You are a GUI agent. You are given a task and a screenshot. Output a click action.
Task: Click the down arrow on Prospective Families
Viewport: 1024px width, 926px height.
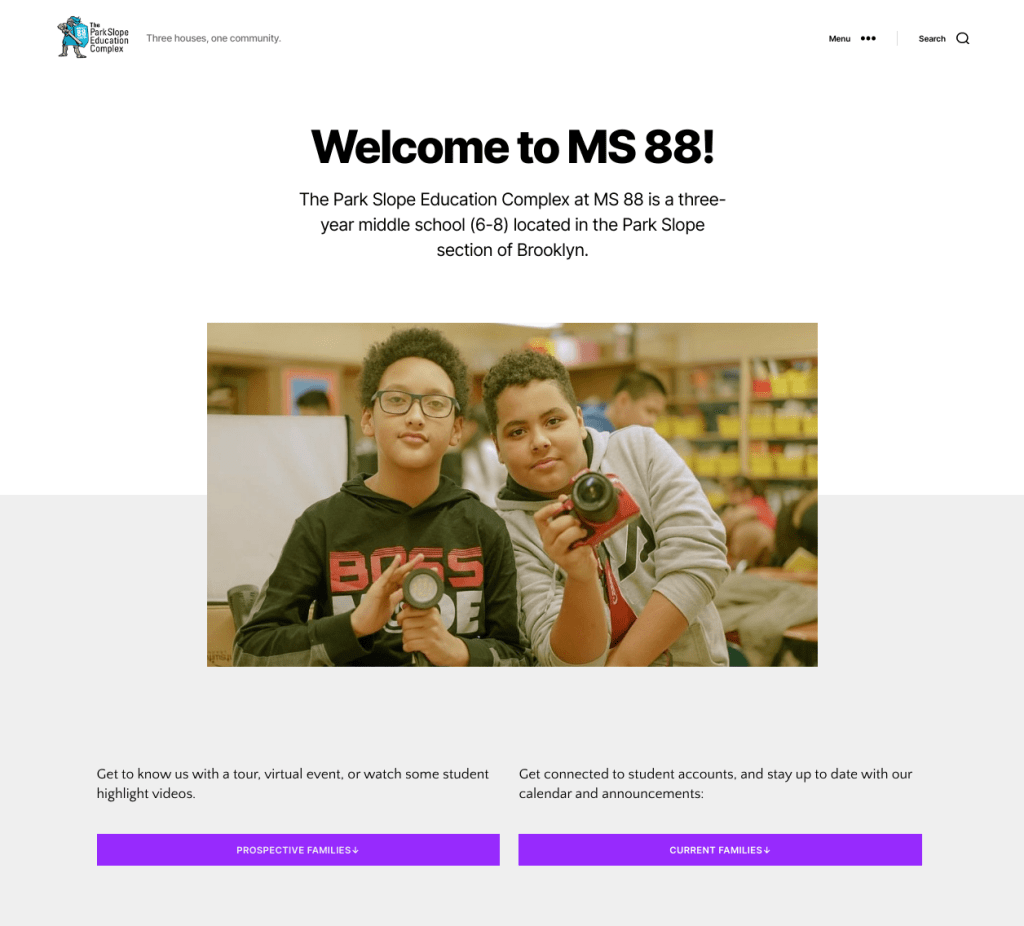(355, 850)
